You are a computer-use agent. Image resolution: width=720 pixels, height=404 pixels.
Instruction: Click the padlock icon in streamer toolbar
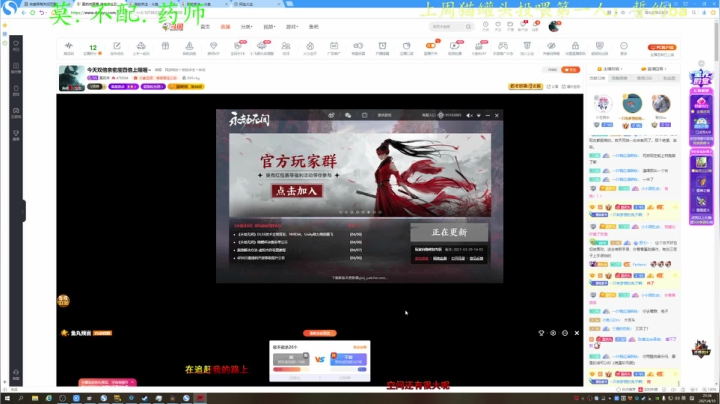(575, 45)
